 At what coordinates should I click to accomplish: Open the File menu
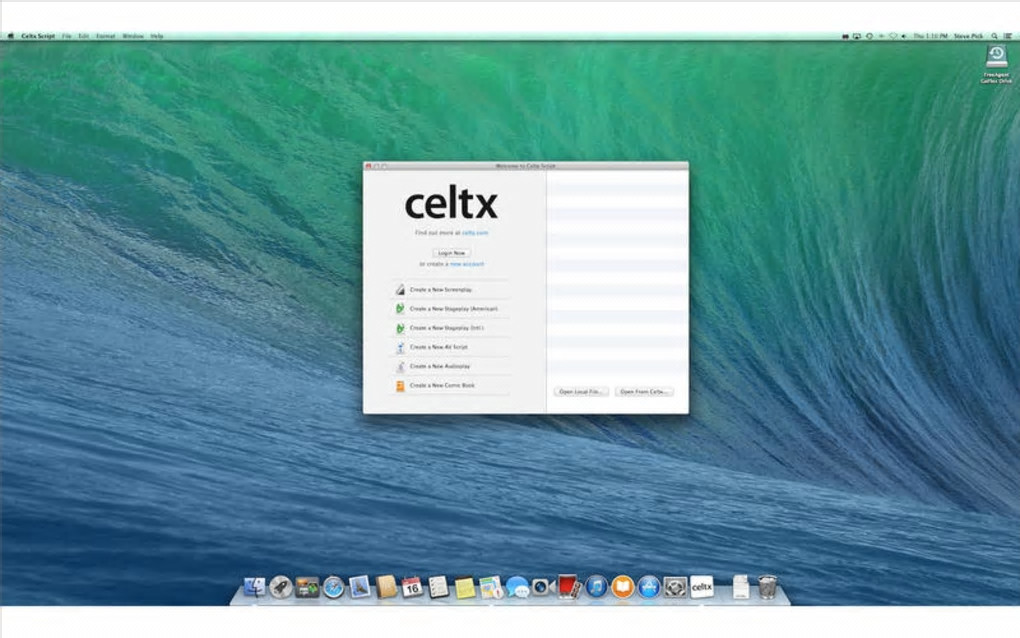point(66,36)
